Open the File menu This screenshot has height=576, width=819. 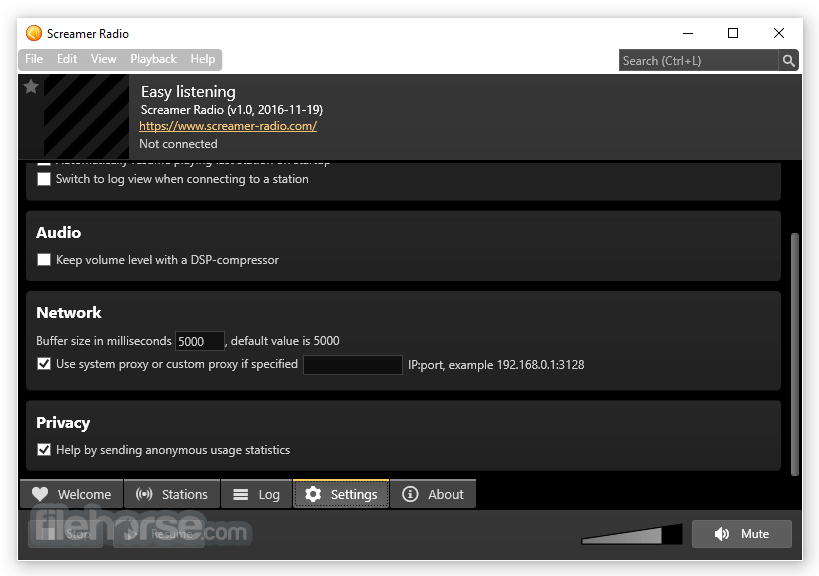34,59
